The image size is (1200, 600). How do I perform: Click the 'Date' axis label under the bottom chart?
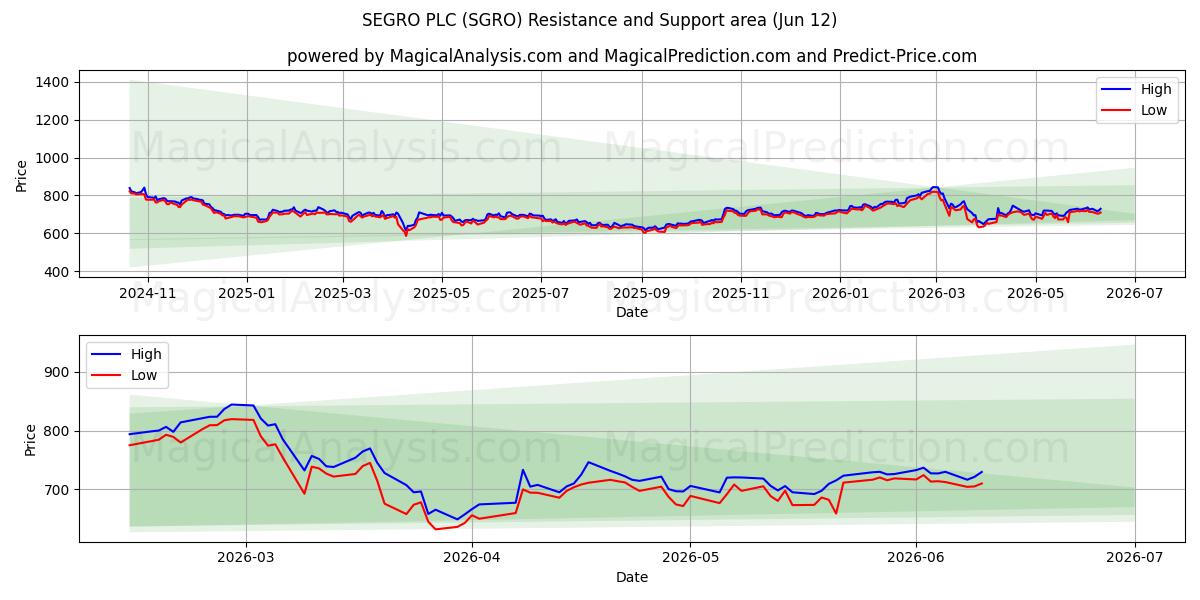pyautogui.click(x=632, y=577)
